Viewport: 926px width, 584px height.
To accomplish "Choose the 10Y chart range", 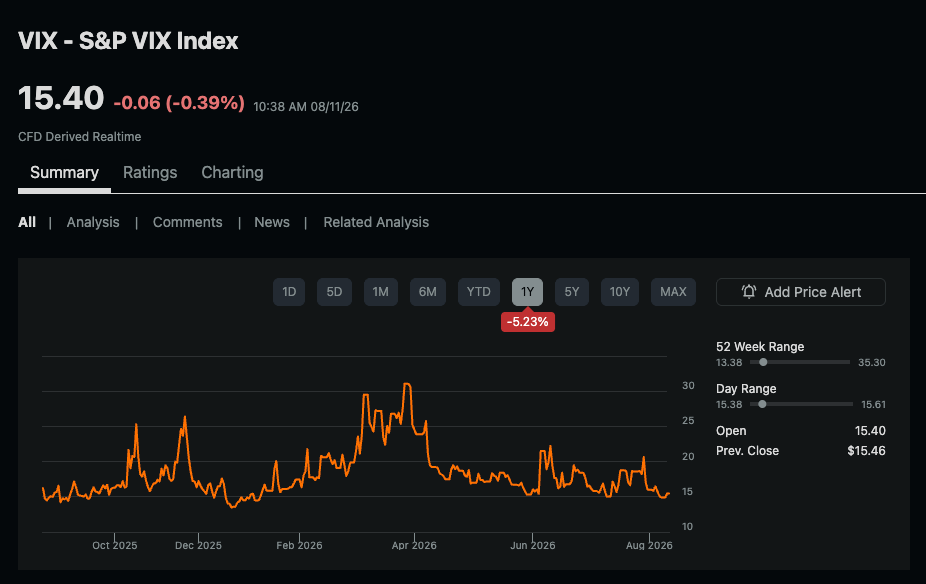I will coord(619,292).
